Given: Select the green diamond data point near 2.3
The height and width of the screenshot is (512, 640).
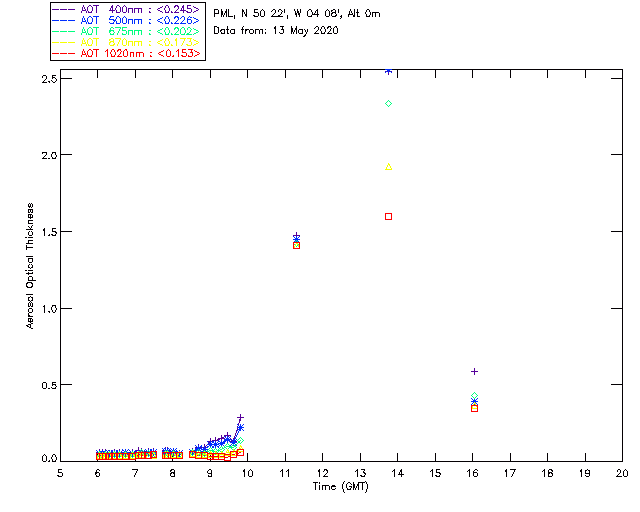Looking at the screenshot, I should point(389,104).
